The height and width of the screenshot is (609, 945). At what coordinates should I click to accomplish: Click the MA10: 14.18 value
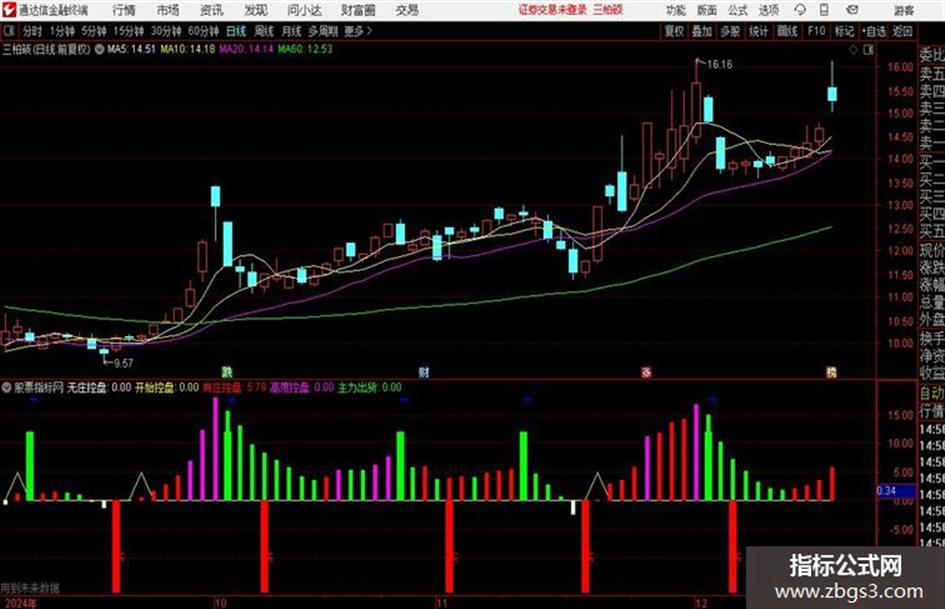click(187, 49)
